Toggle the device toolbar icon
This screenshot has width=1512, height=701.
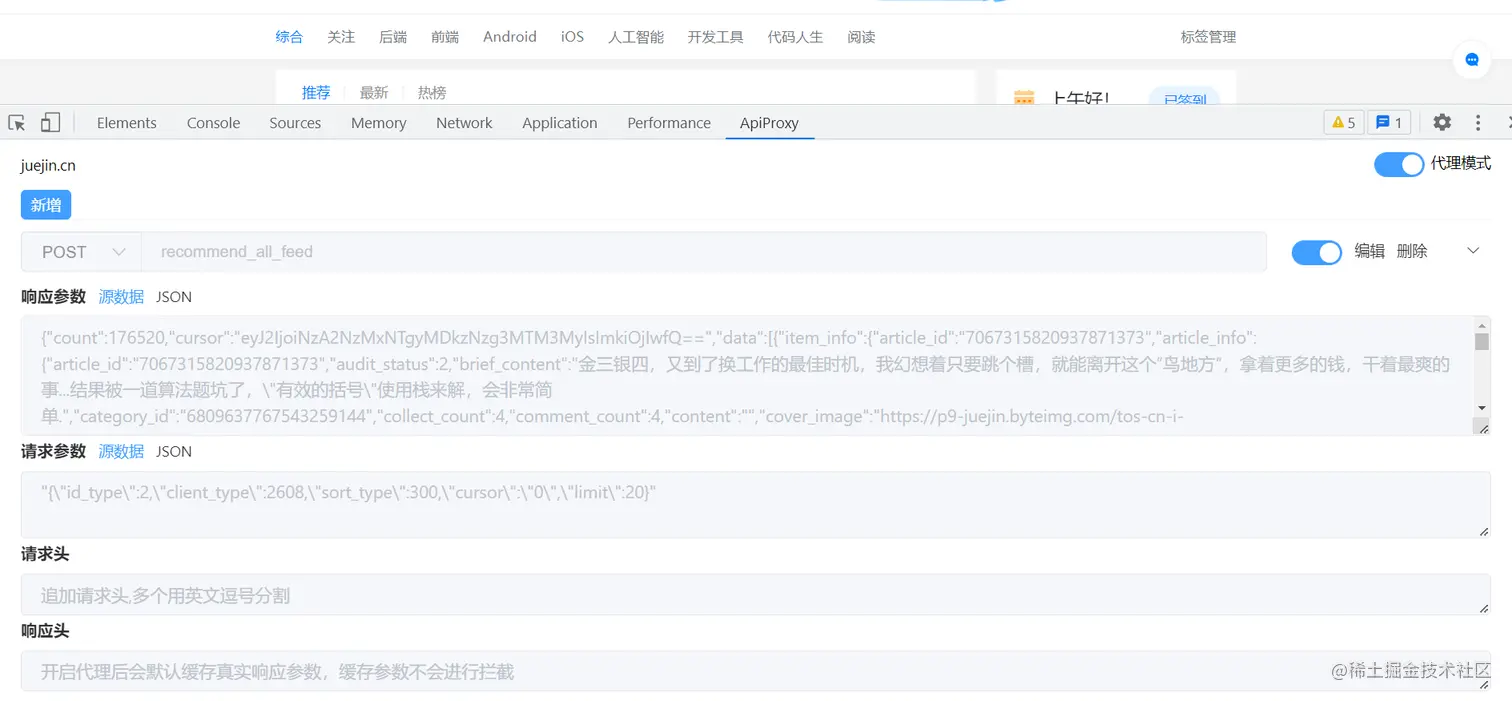(x=50, y=123)
